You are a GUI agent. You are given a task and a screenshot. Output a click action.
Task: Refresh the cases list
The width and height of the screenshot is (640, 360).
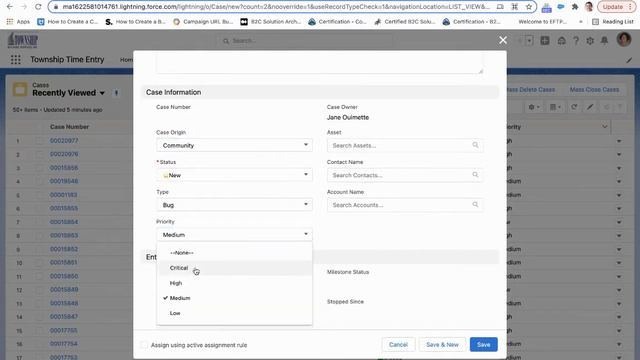tap(574, 107)
